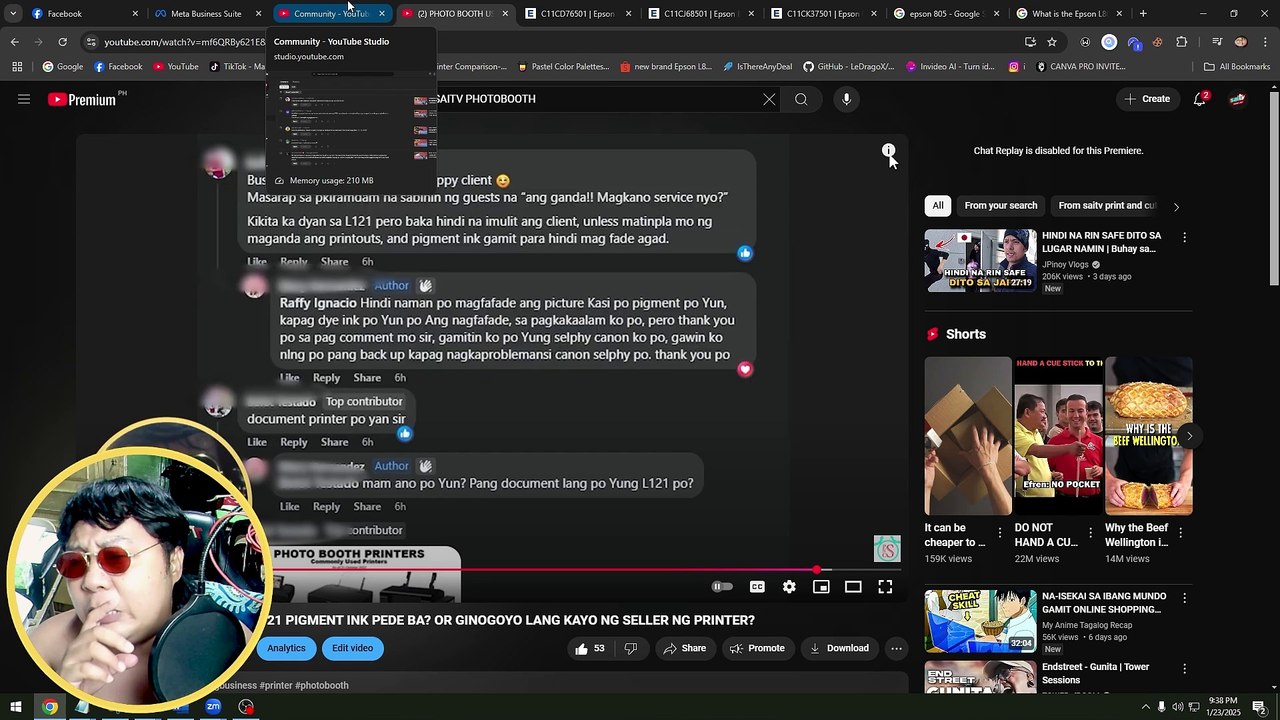1280x720 pixels.
Task: Open Chrome extensions puzzle menu
Action: 1182,42
